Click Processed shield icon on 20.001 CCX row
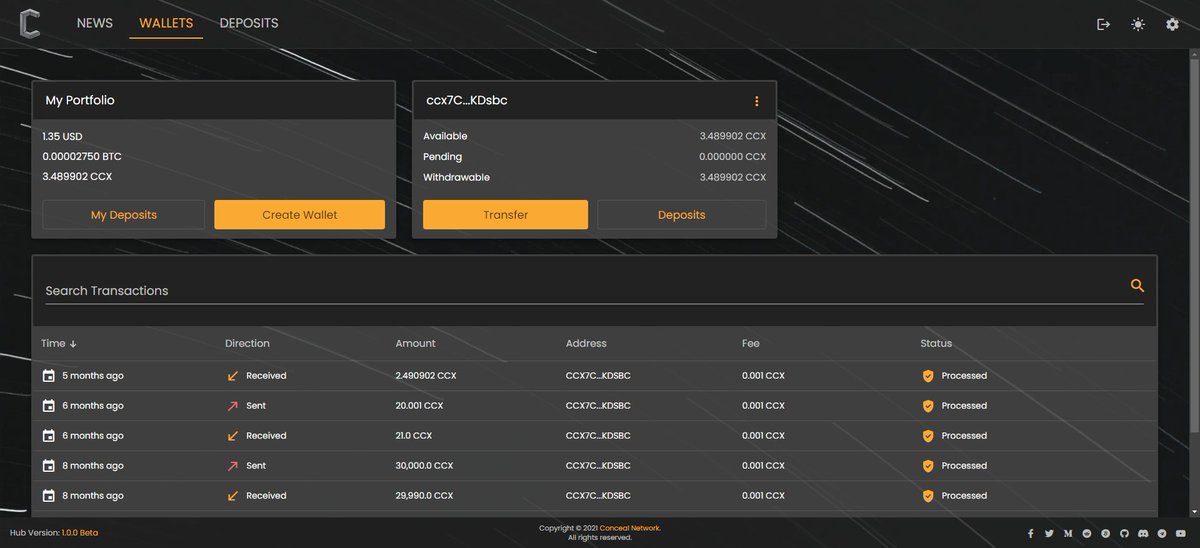Image resolution: width=1200 pixels, height=548 pixels. point(928,406)
